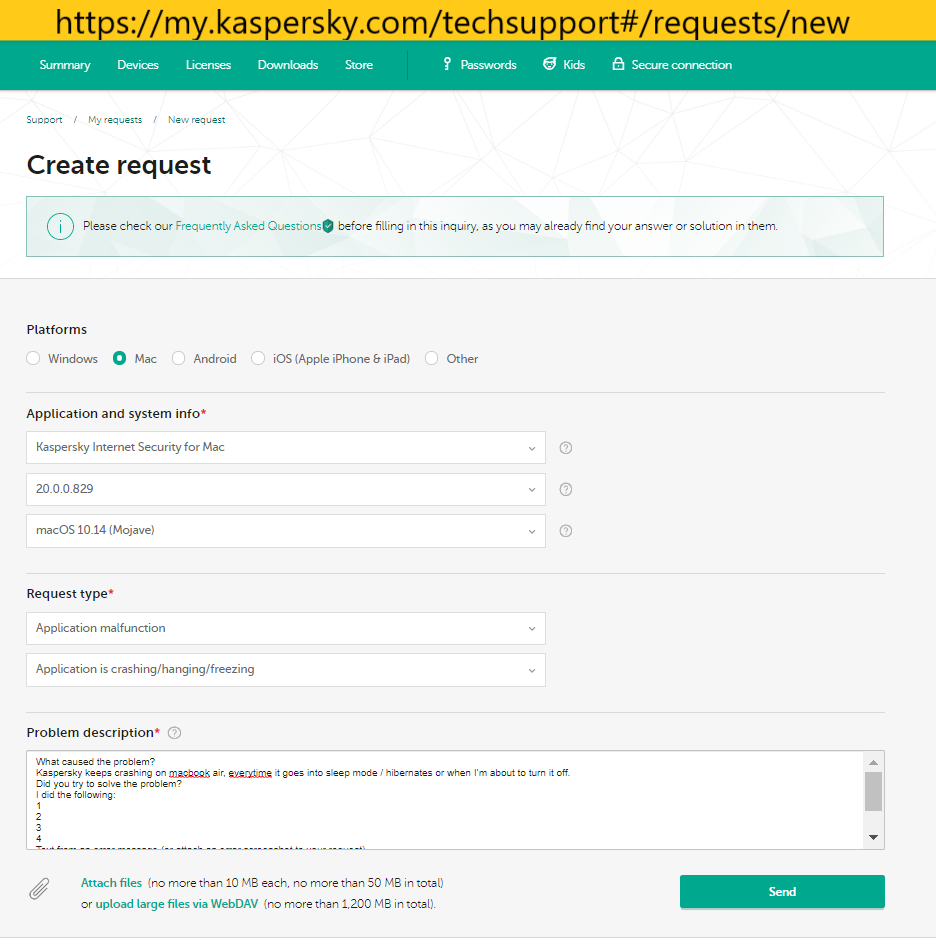Screen dimensions: 936x951
Task: Click help icon next to Problem description
Action: point(174,733)
